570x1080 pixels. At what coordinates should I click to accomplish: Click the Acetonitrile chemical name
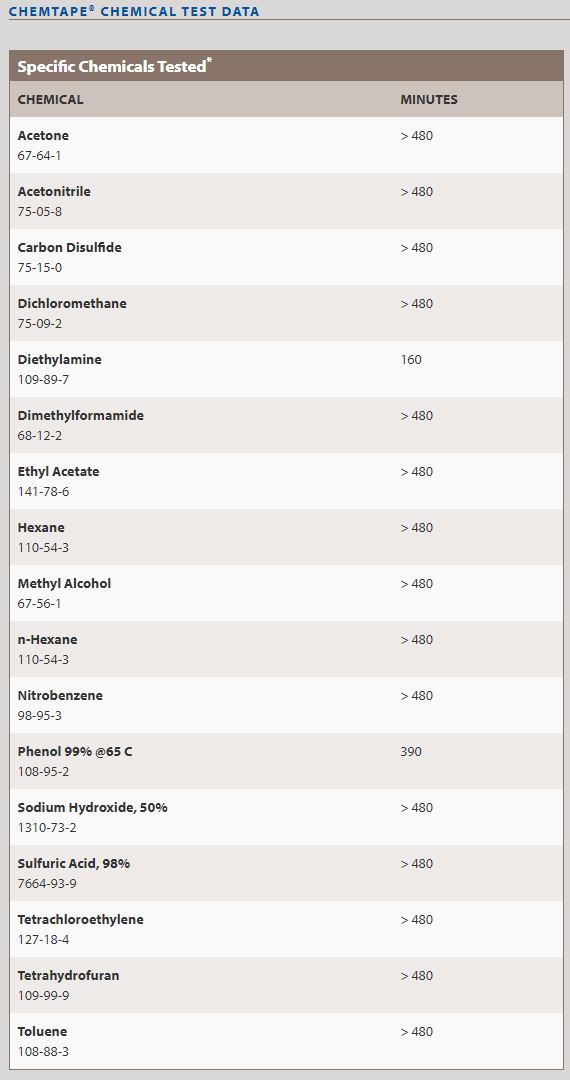54,191
